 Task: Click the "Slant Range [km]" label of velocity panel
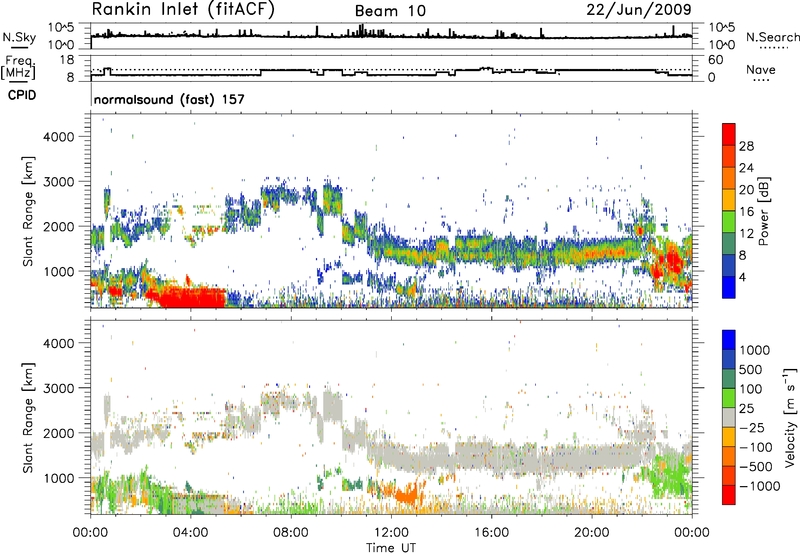[x=28, y=418]
